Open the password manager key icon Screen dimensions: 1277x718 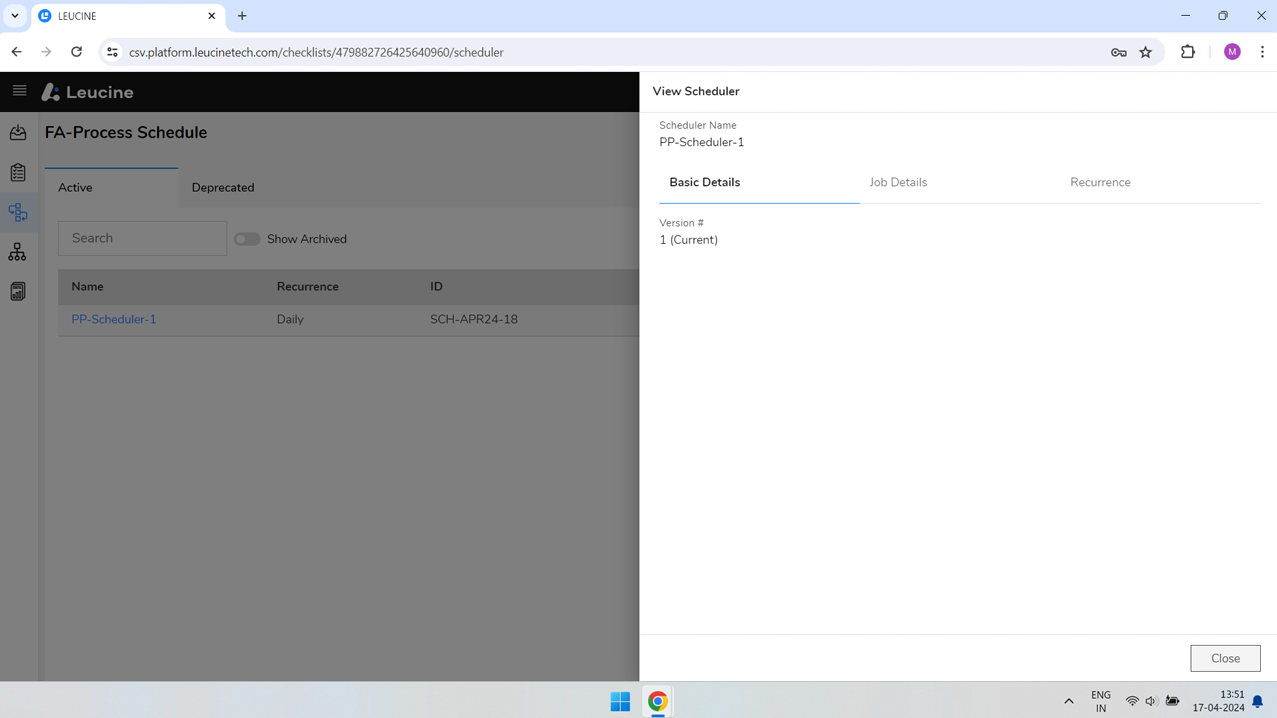1119,52
